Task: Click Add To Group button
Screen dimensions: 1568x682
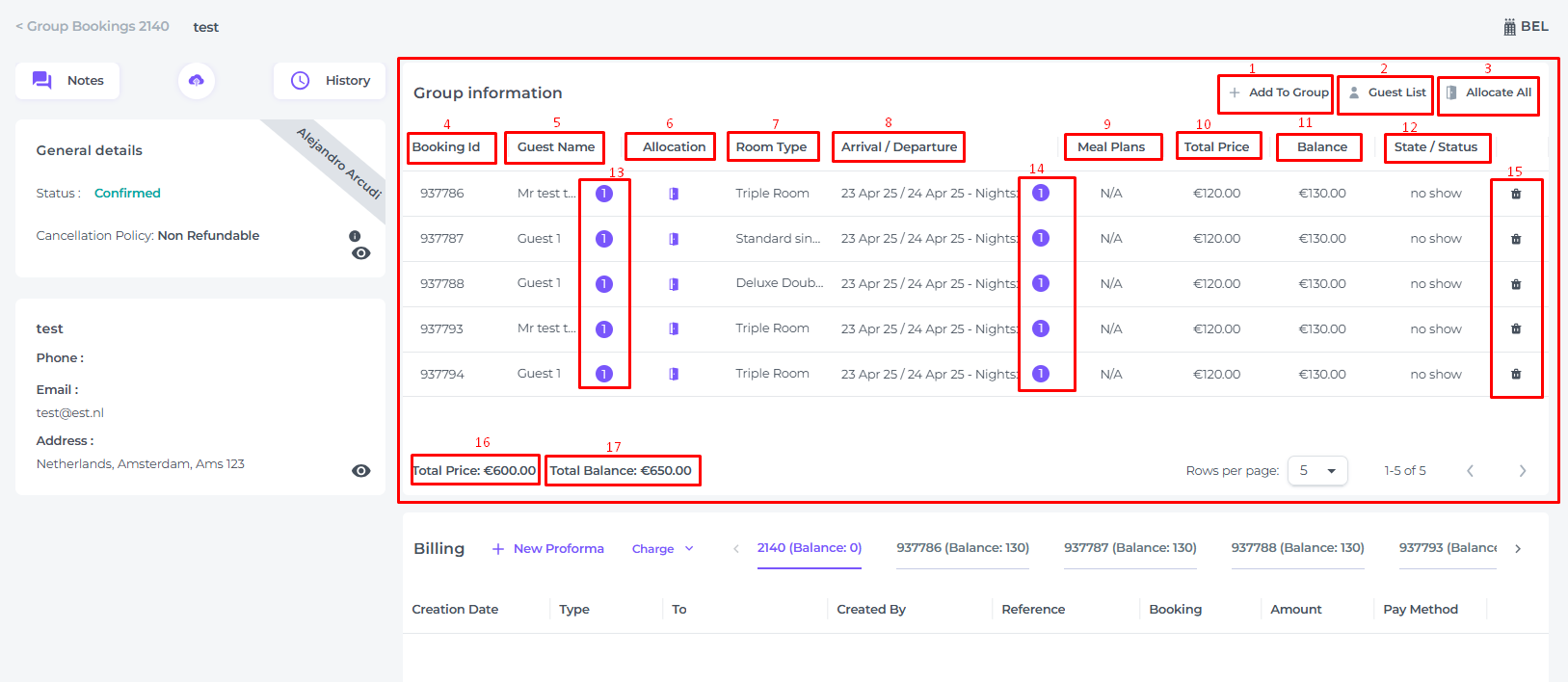Action: point(1278,92)
